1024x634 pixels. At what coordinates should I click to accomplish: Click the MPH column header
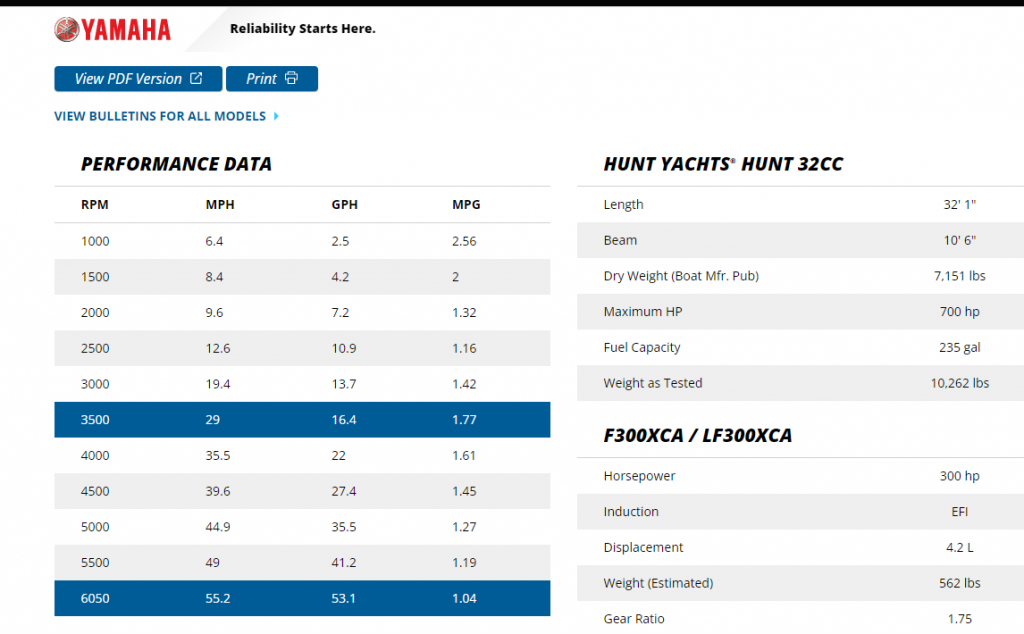[220, 205]
